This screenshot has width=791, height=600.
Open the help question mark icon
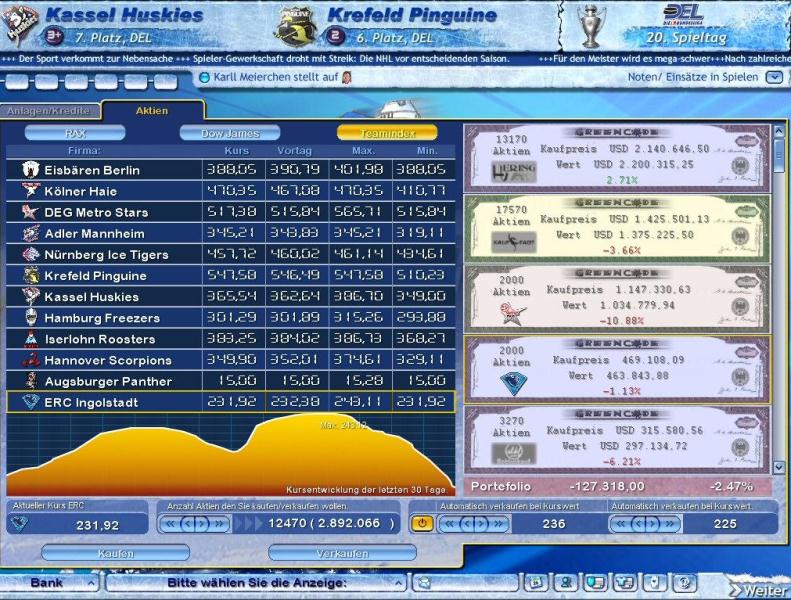[x=684, y=582]
